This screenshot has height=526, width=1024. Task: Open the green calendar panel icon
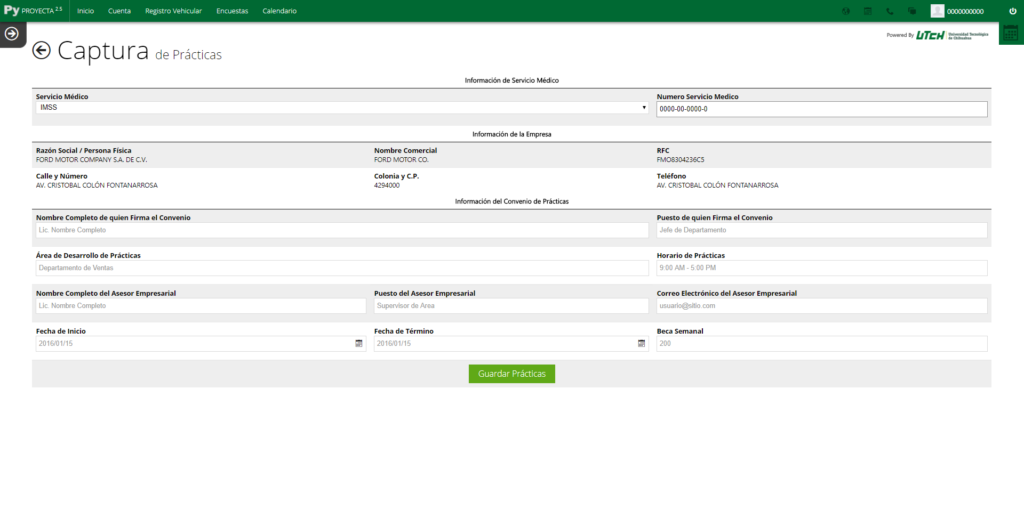(1010, 33)
